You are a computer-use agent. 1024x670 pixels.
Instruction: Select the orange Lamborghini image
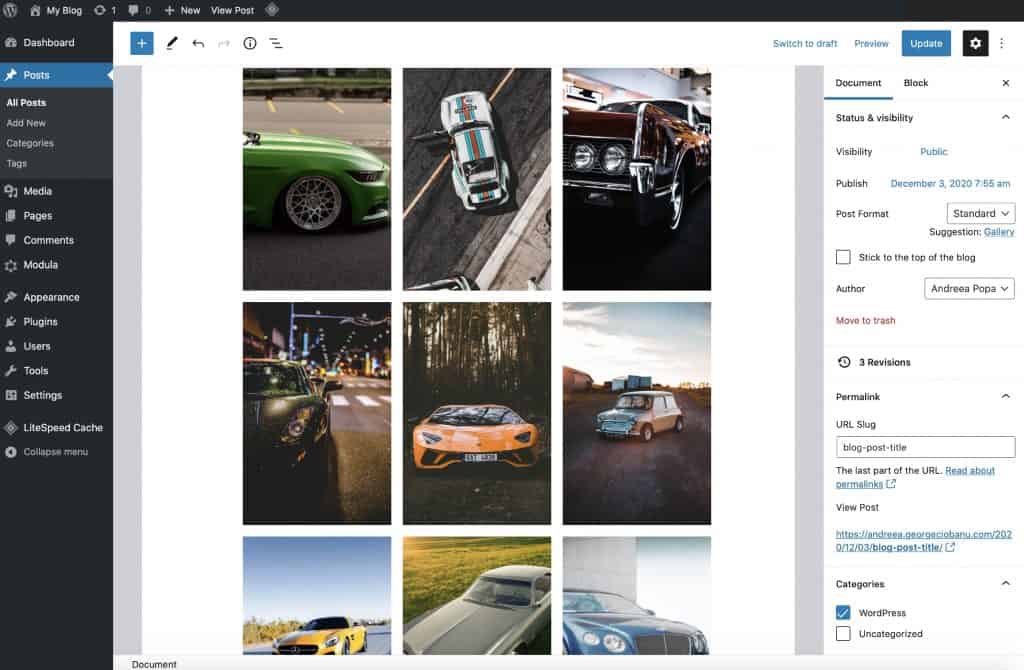point(477,413)
